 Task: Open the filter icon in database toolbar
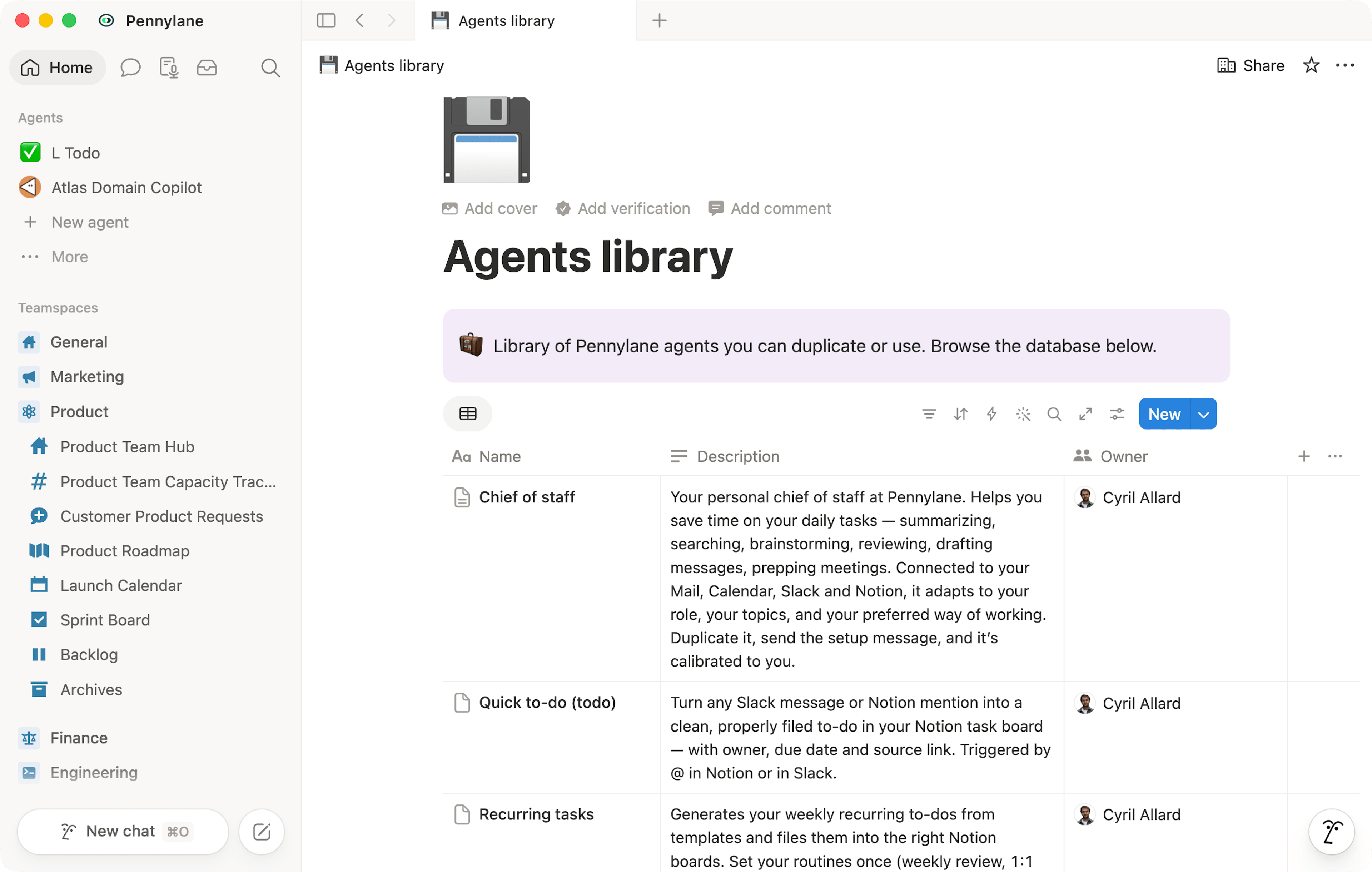pyautogui.click(x=929, y=414)
